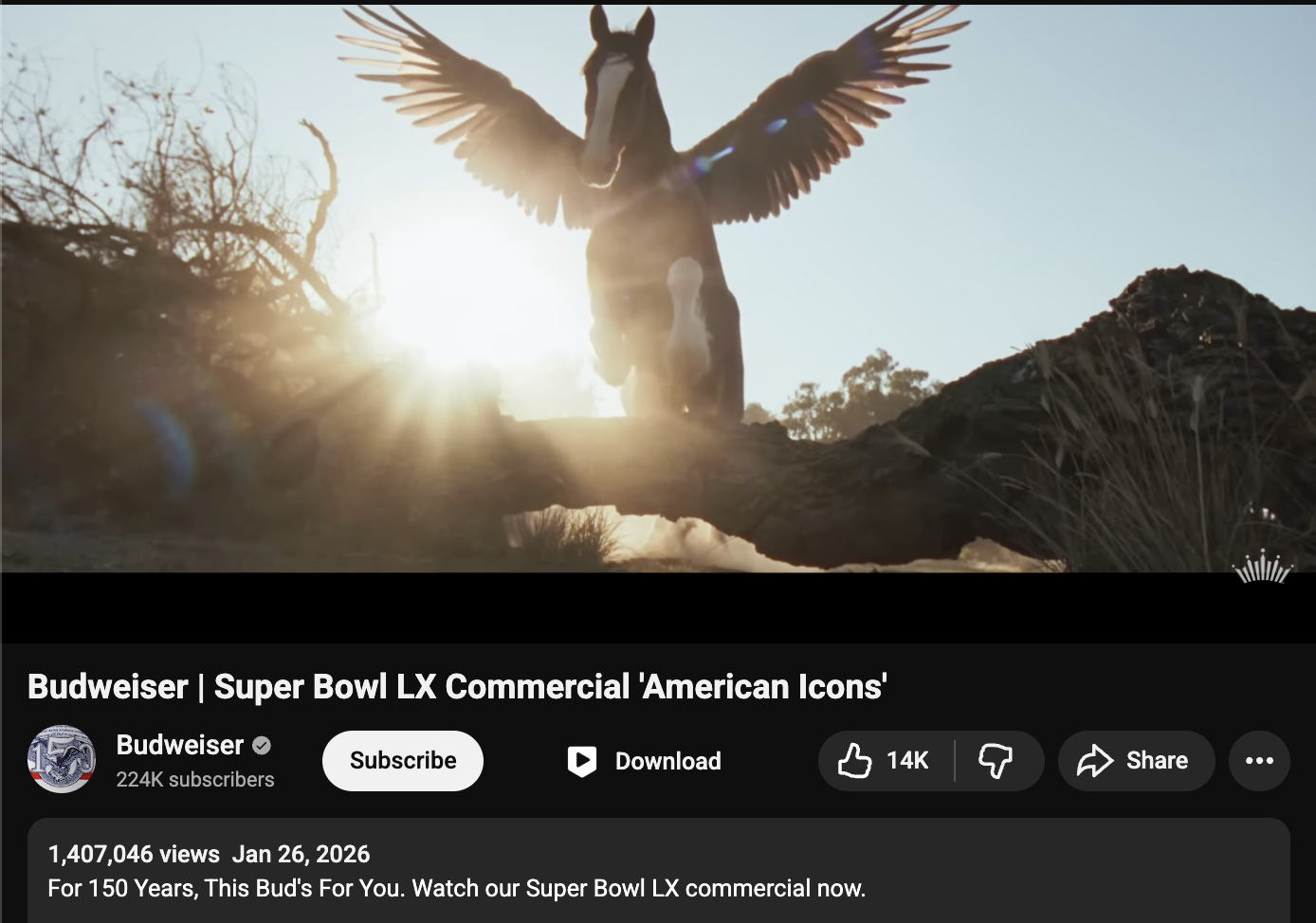Click the crown watermark in the video corner
Image resolution: width=1316 pixels, height=923 pixels.
click(1262, 567)
